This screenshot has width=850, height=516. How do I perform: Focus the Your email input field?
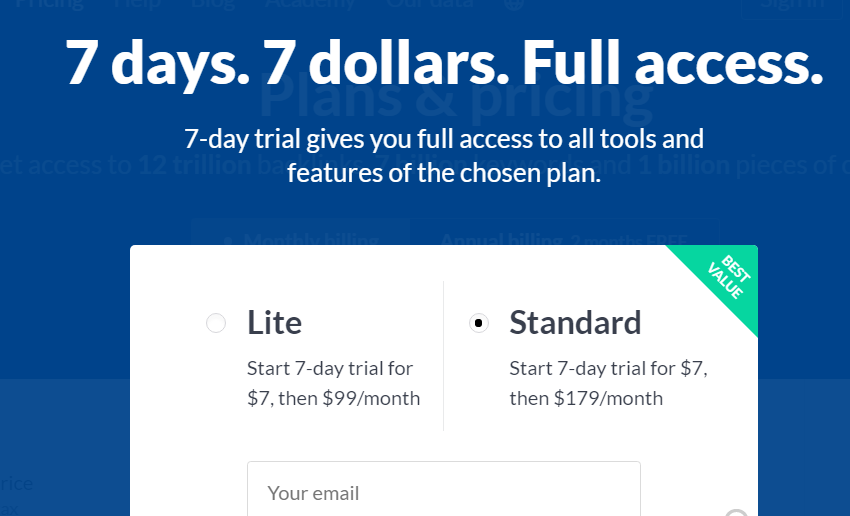point(443,489)
